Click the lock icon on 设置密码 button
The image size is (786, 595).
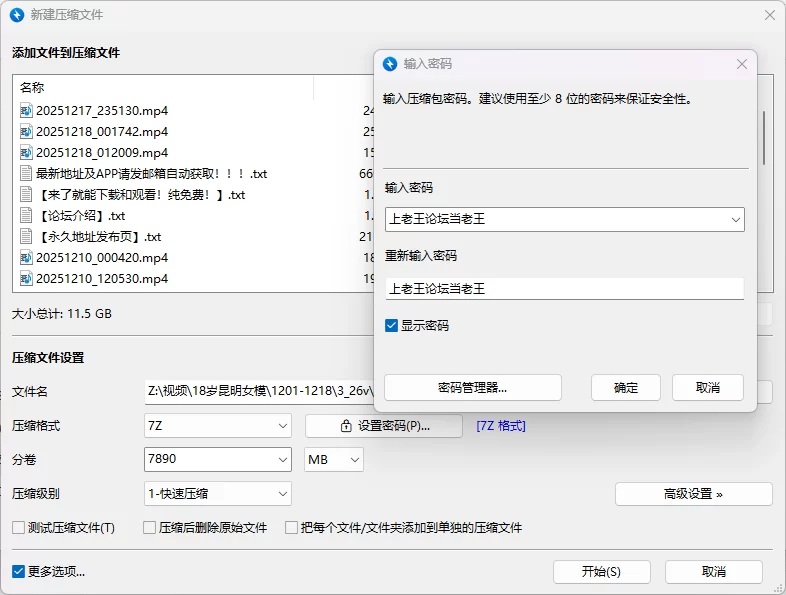[346, 426]
